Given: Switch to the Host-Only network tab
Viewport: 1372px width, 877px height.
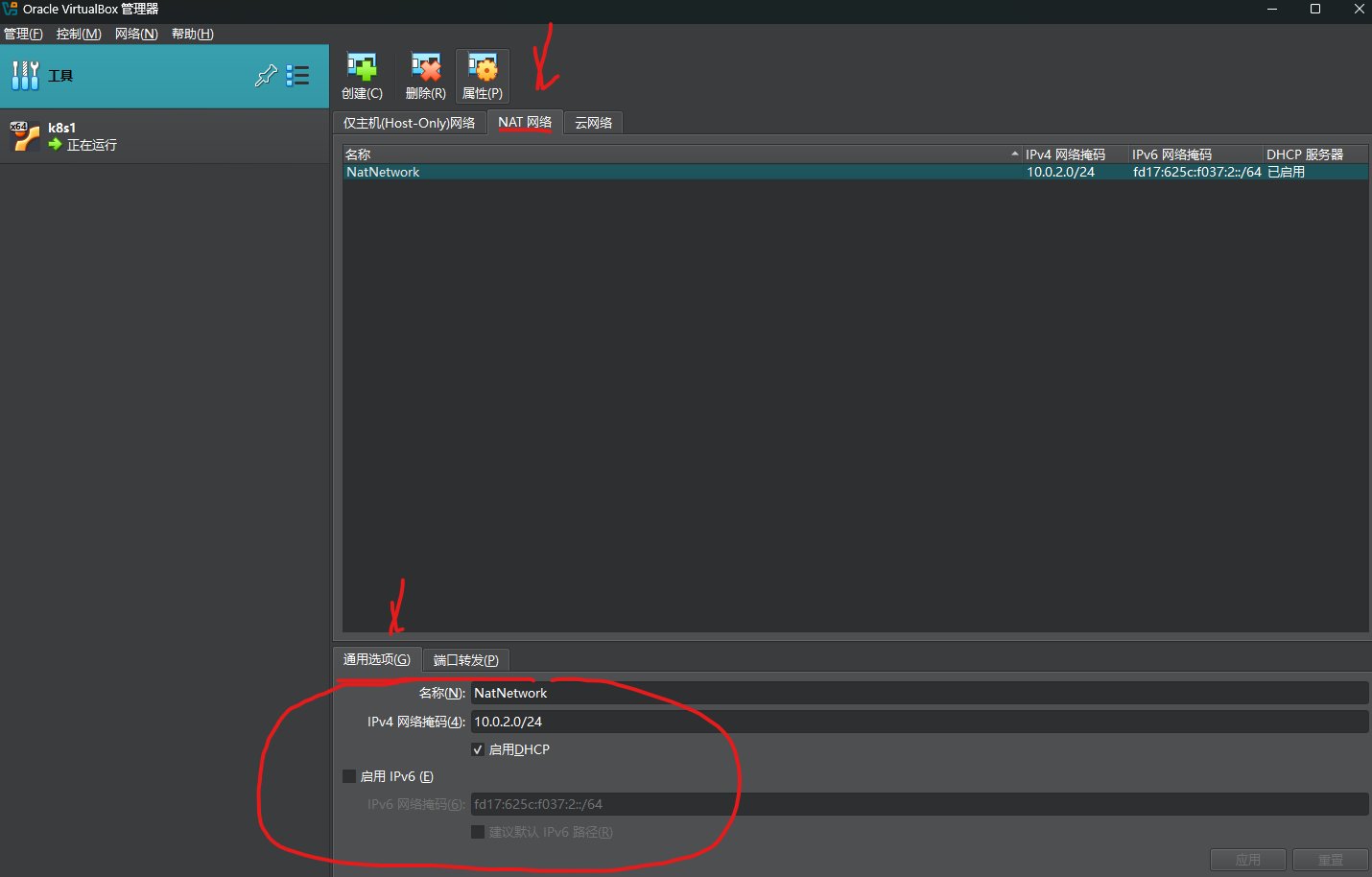Looking at the screenshot, I should click(410, 123).
